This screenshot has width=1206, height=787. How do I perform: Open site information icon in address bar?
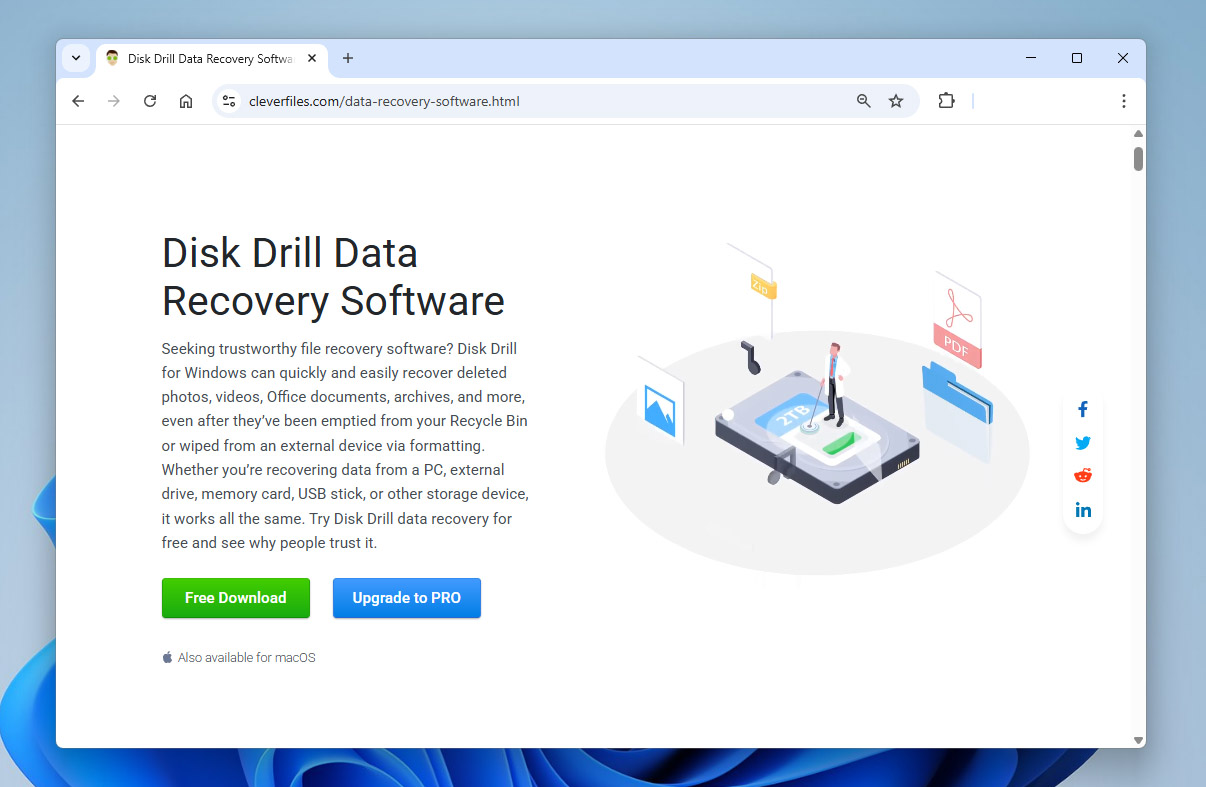[x=229, y=101]
